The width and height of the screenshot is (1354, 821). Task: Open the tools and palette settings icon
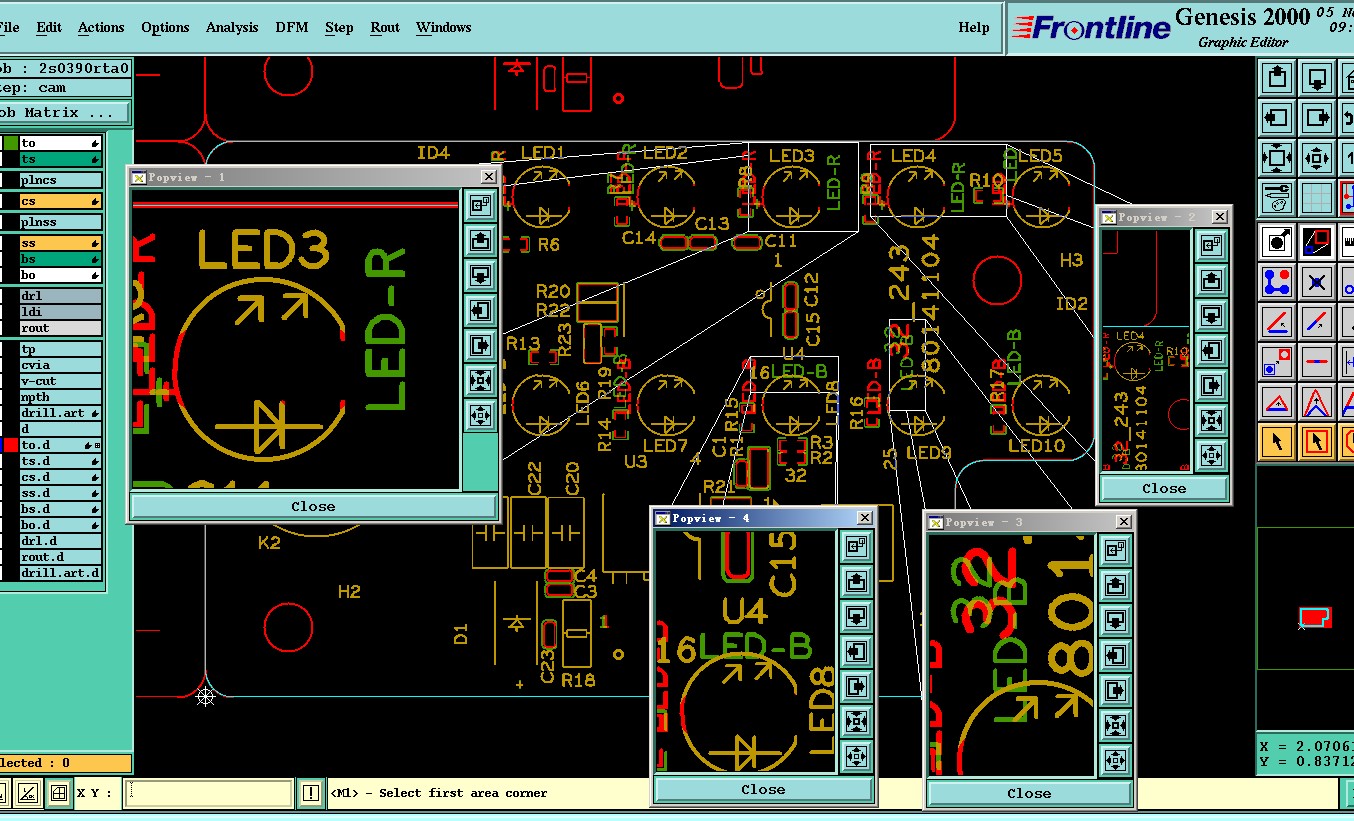click(1277, 198)
